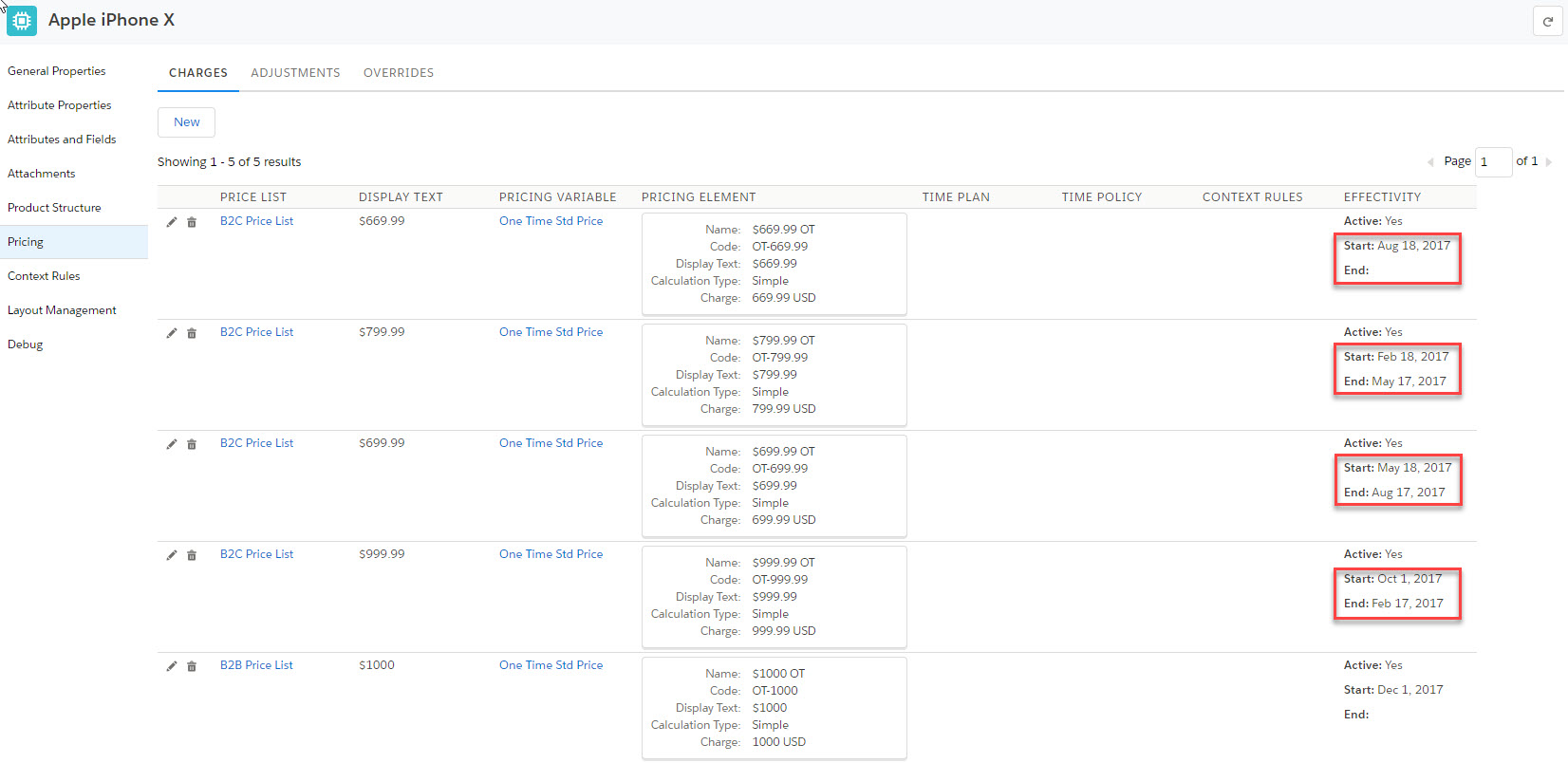Click the refresh icon at top right
The width and height of the screenshot is (1568, 763).
click(1548, 21)
